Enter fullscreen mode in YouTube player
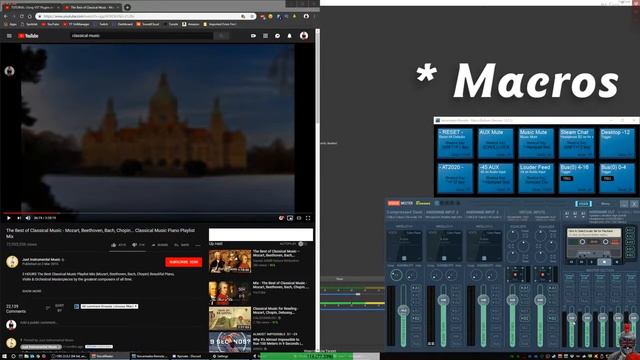 308,218
